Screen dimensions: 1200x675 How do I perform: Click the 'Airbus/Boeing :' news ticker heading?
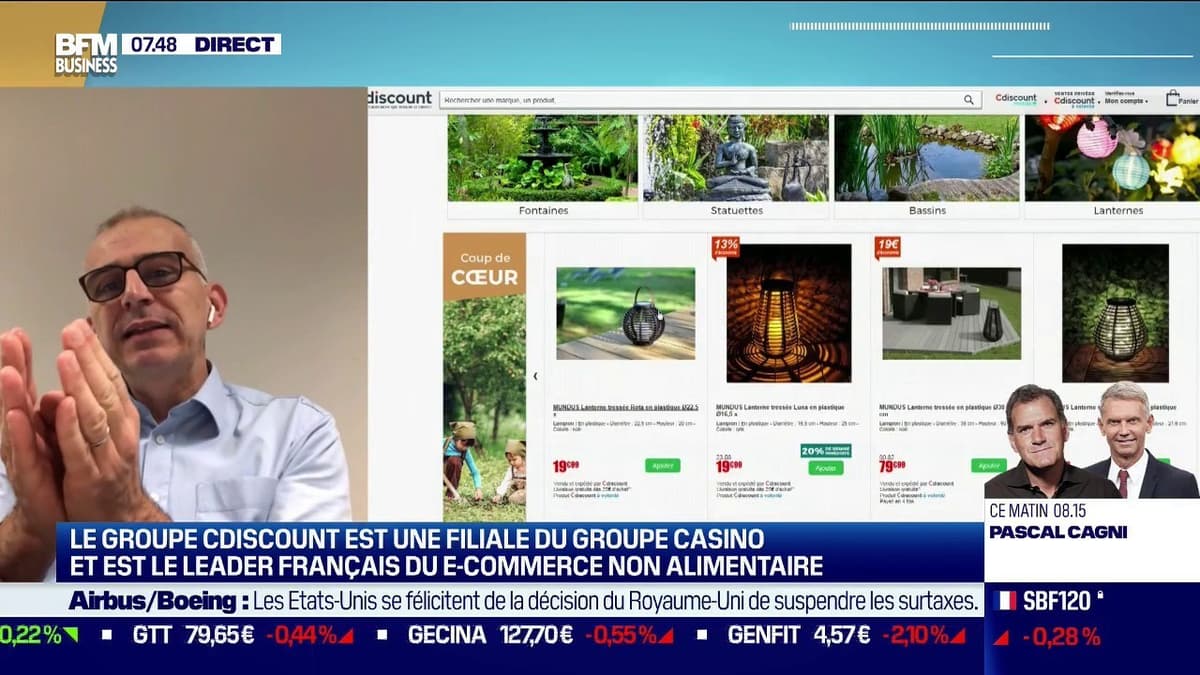point(158,601)
